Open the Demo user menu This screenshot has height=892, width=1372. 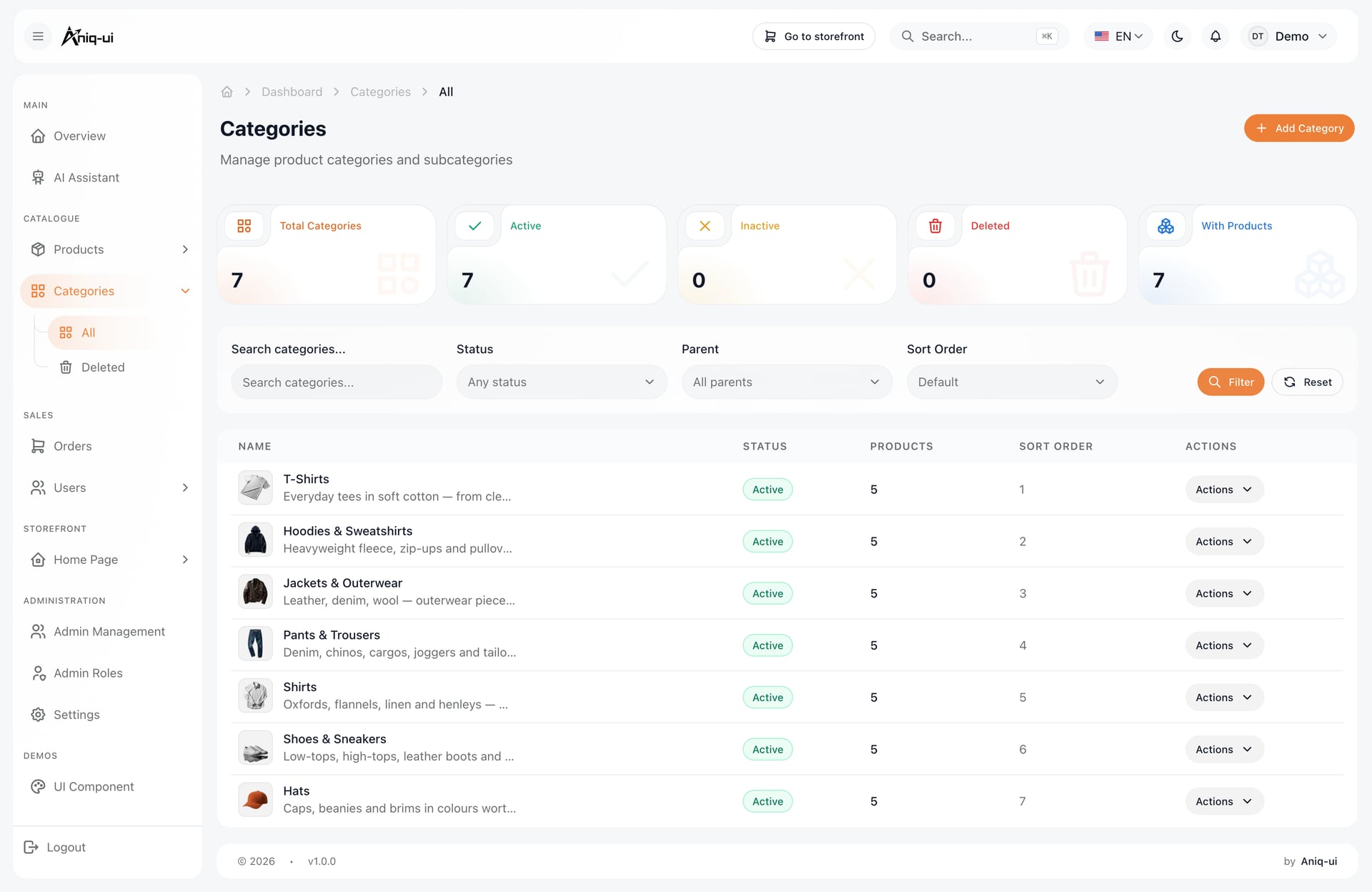[x=1288, y=36]
